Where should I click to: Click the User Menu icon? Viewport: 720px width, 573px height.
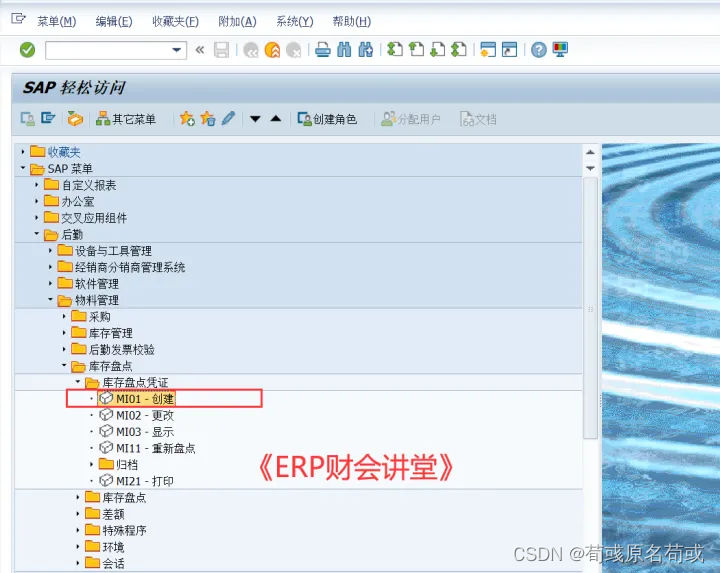tap(28, 119)
